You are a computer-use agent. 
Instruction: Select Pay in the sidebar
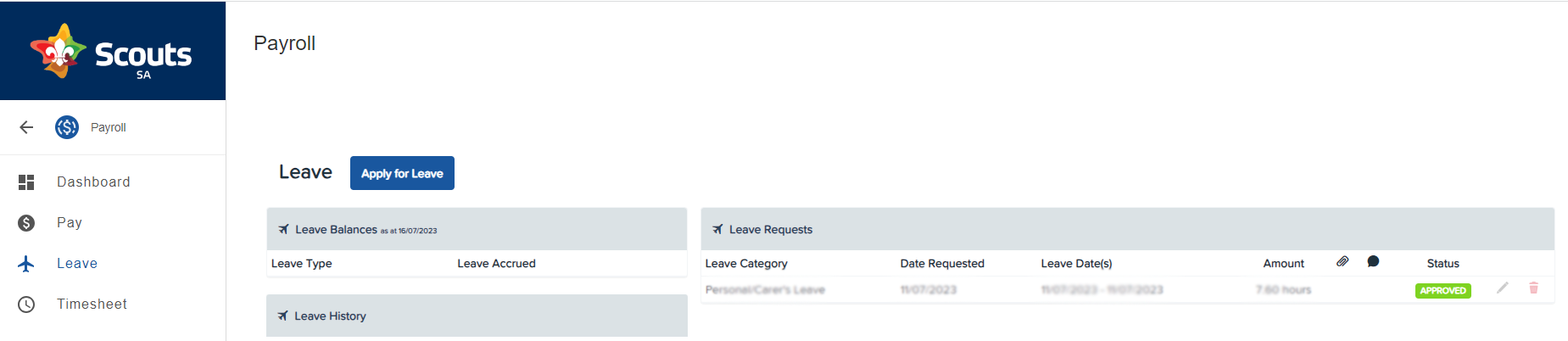click(x=113, y=222)
